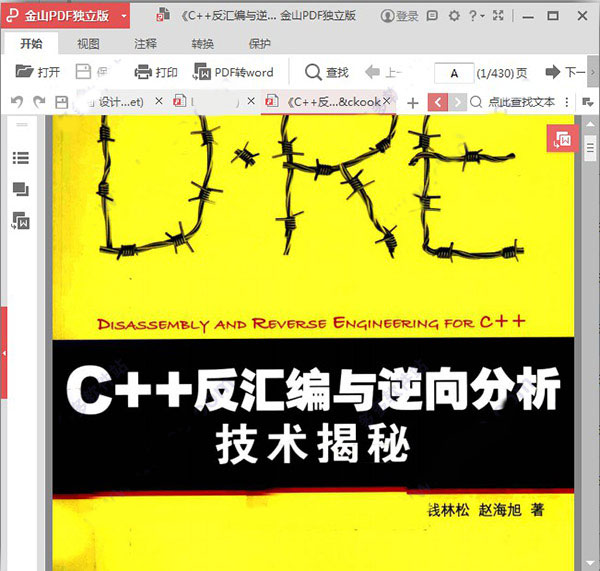This screenshot has width=600, height=571.
Task: Click the red floating convert-to-Word button
Action: [562, 138]
